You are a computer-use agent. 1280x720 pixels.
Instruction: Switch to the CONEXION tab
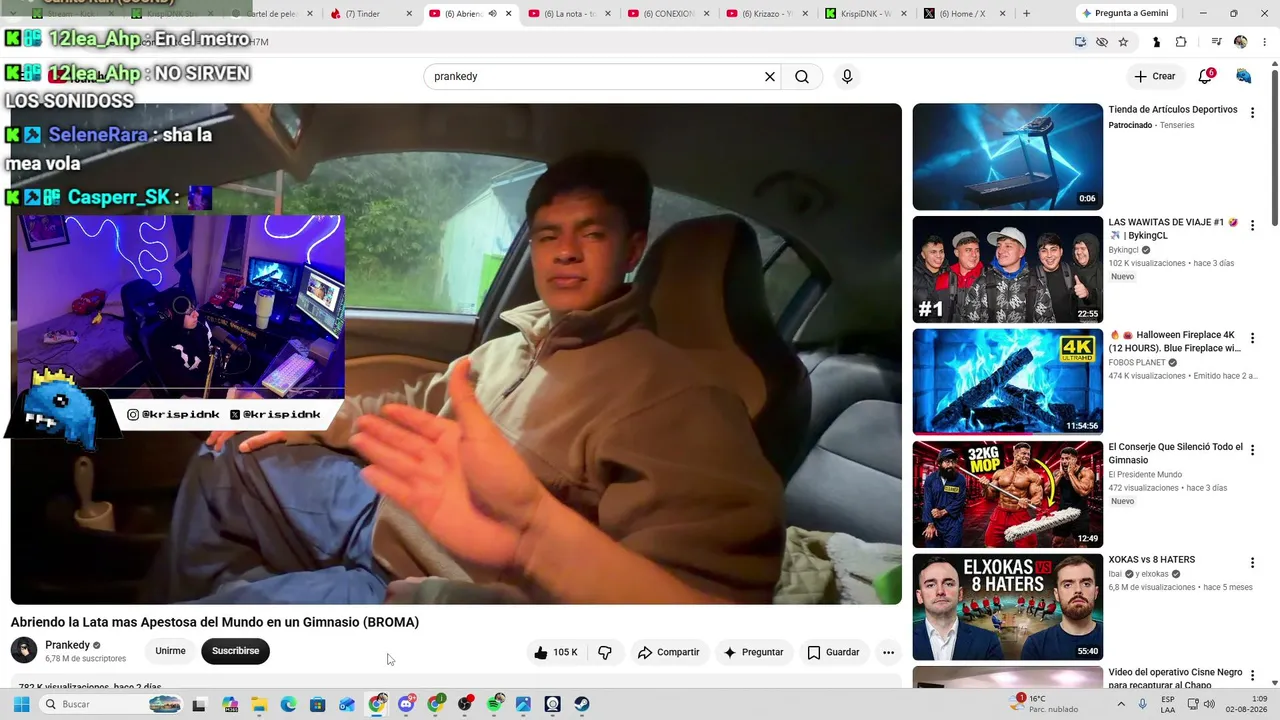click(x=667, y=14)
